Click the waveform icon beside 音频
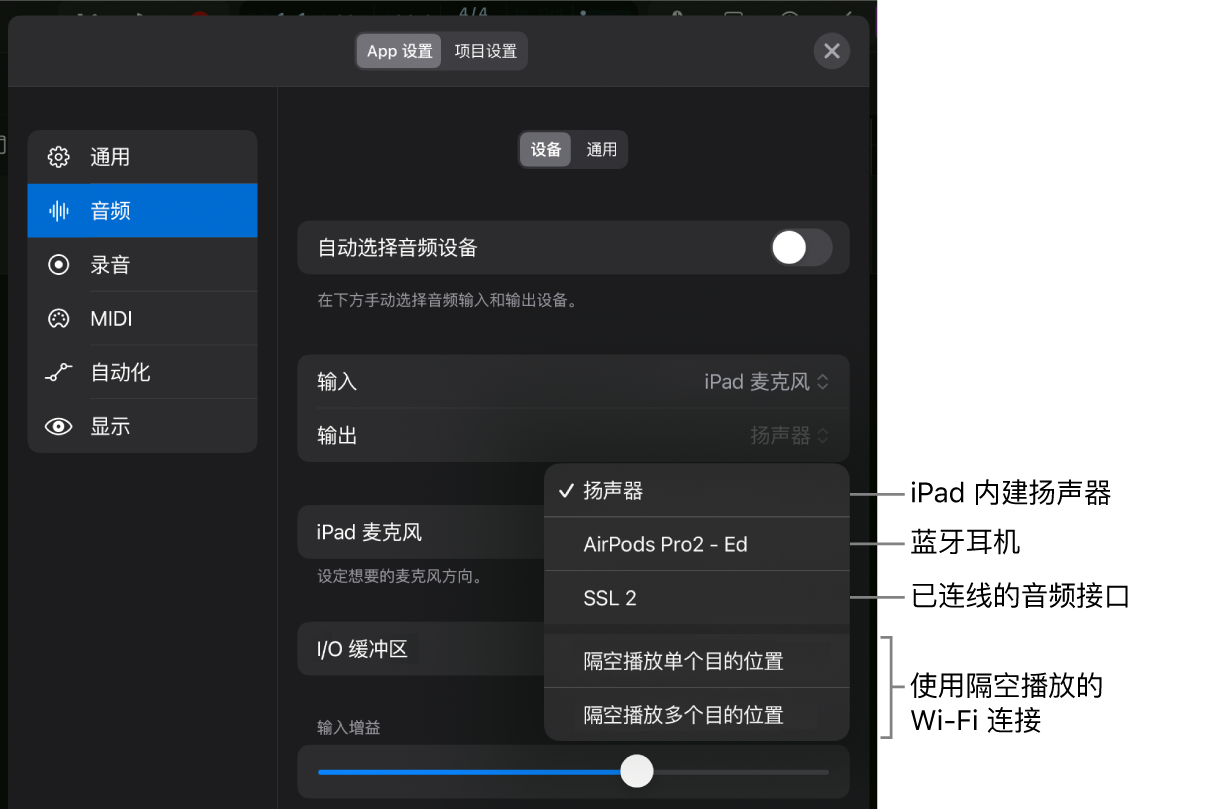 59,211
